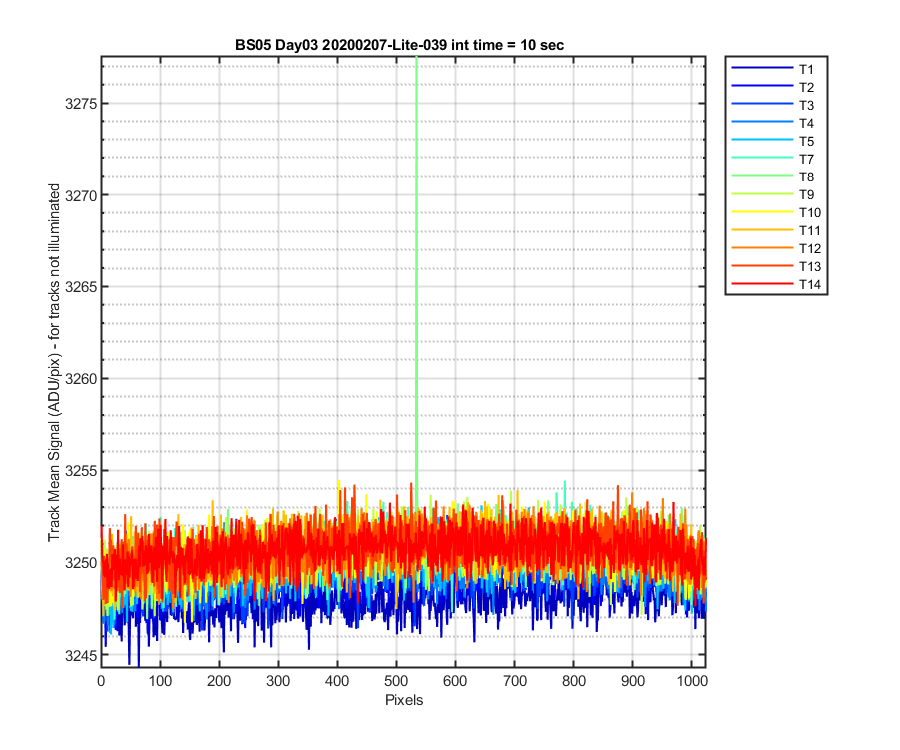Viewport: 900px width, 750px height.
Task: Click the y-axis tick label 3245
Action: click(x=81, y=655)
